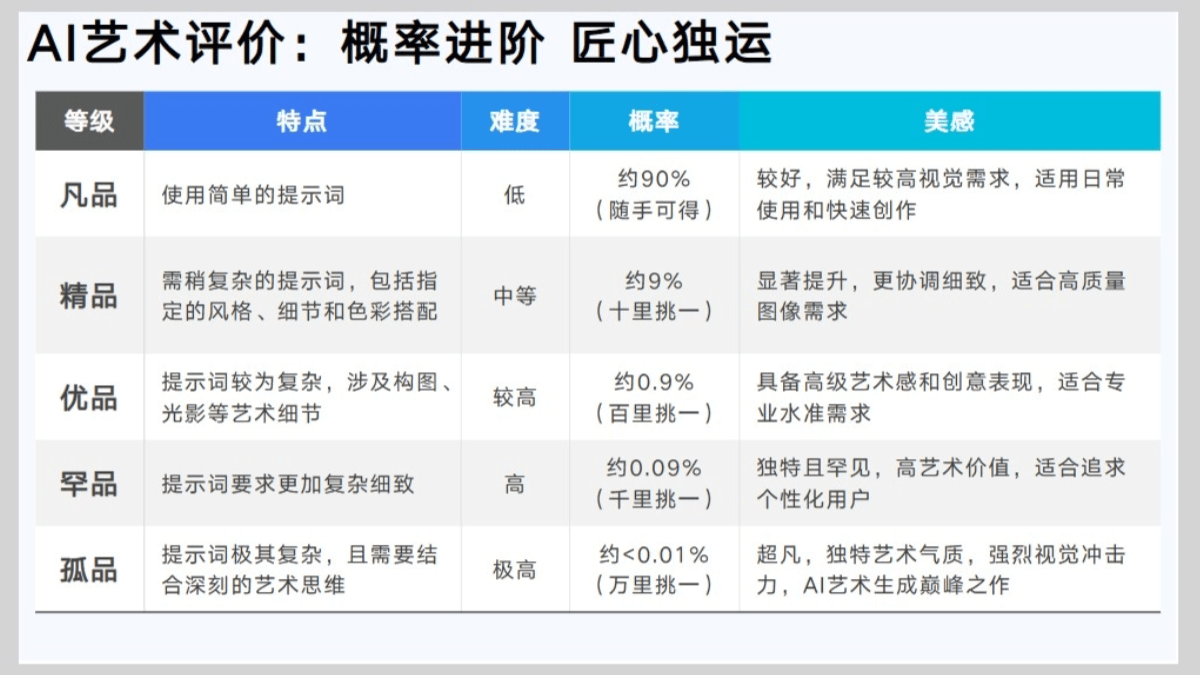The height and width of the screenshot is (675, 1200).
Task: Click the "约<0.01%（万里挑一）" cell
Action: pyautogui.click(x=654, y=570)
